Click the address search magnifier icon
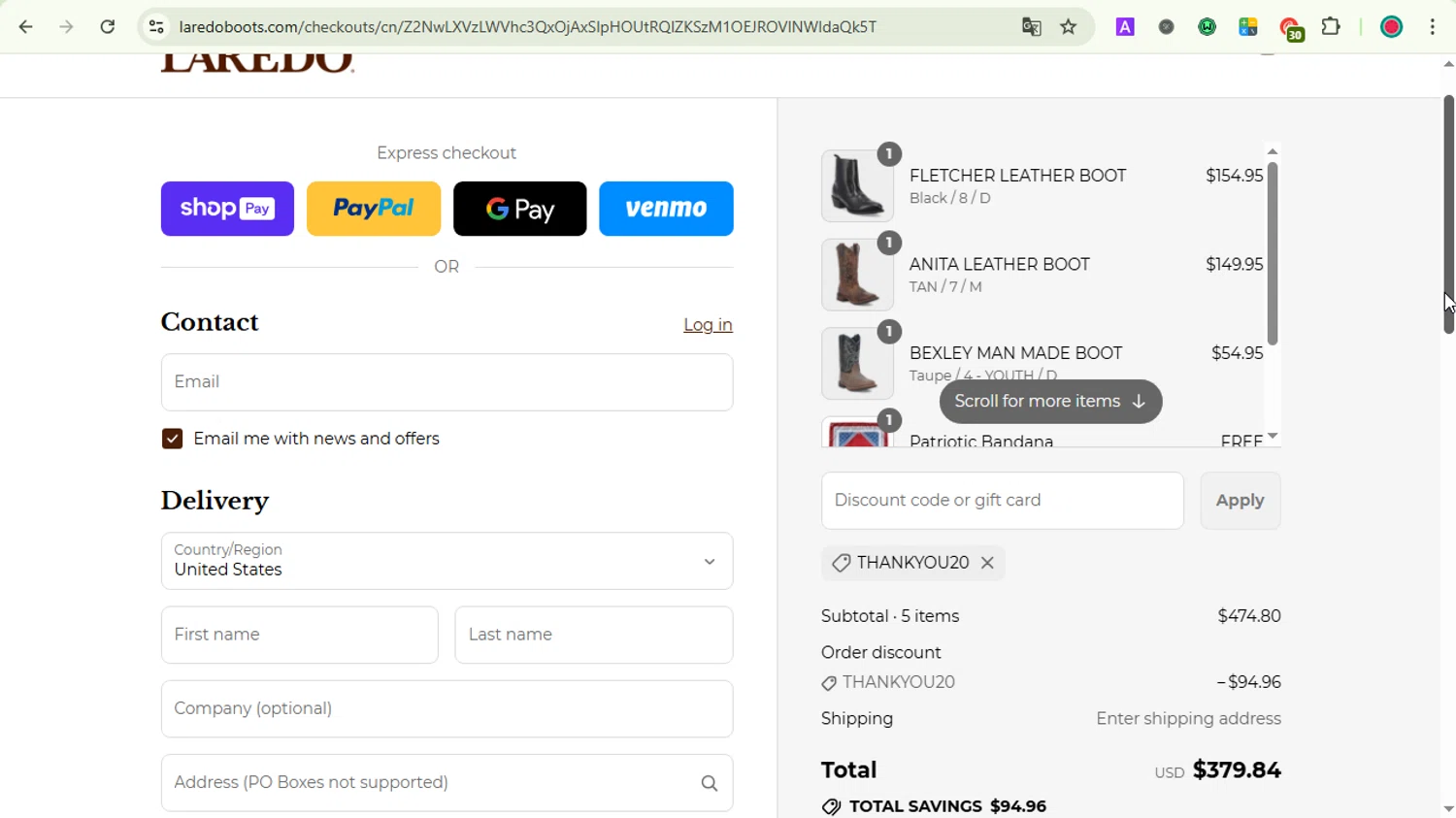Image resolution: width=1456 pixels, height=818 pixels. [710, 783]
